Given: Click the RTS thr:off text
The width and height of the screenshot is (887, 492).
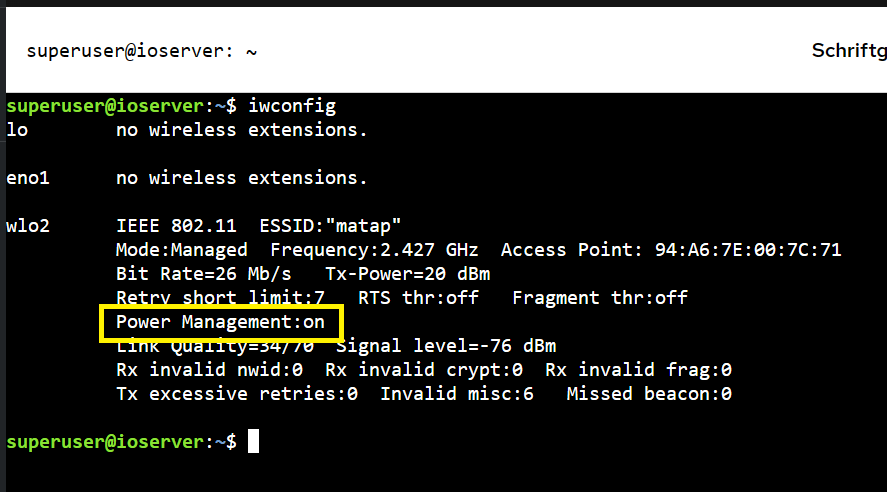Looking at the screenshot, I should click(418, 298).
